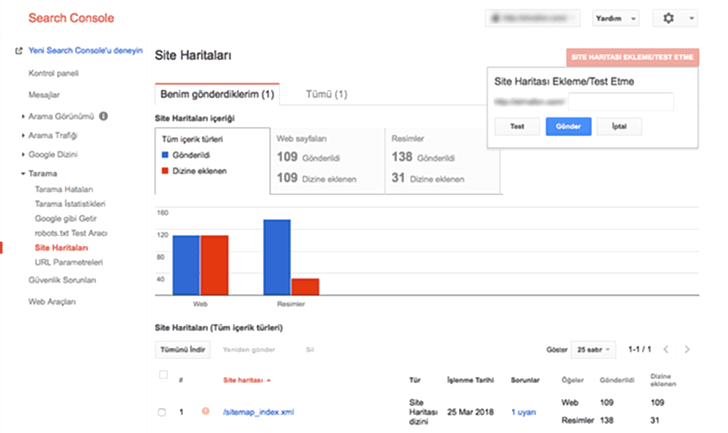Image resolution: width=728 pixels, height=433 pixels.
Task: Click Yeni Search Console'u deneyin link
Action: (x=85, y=51)
